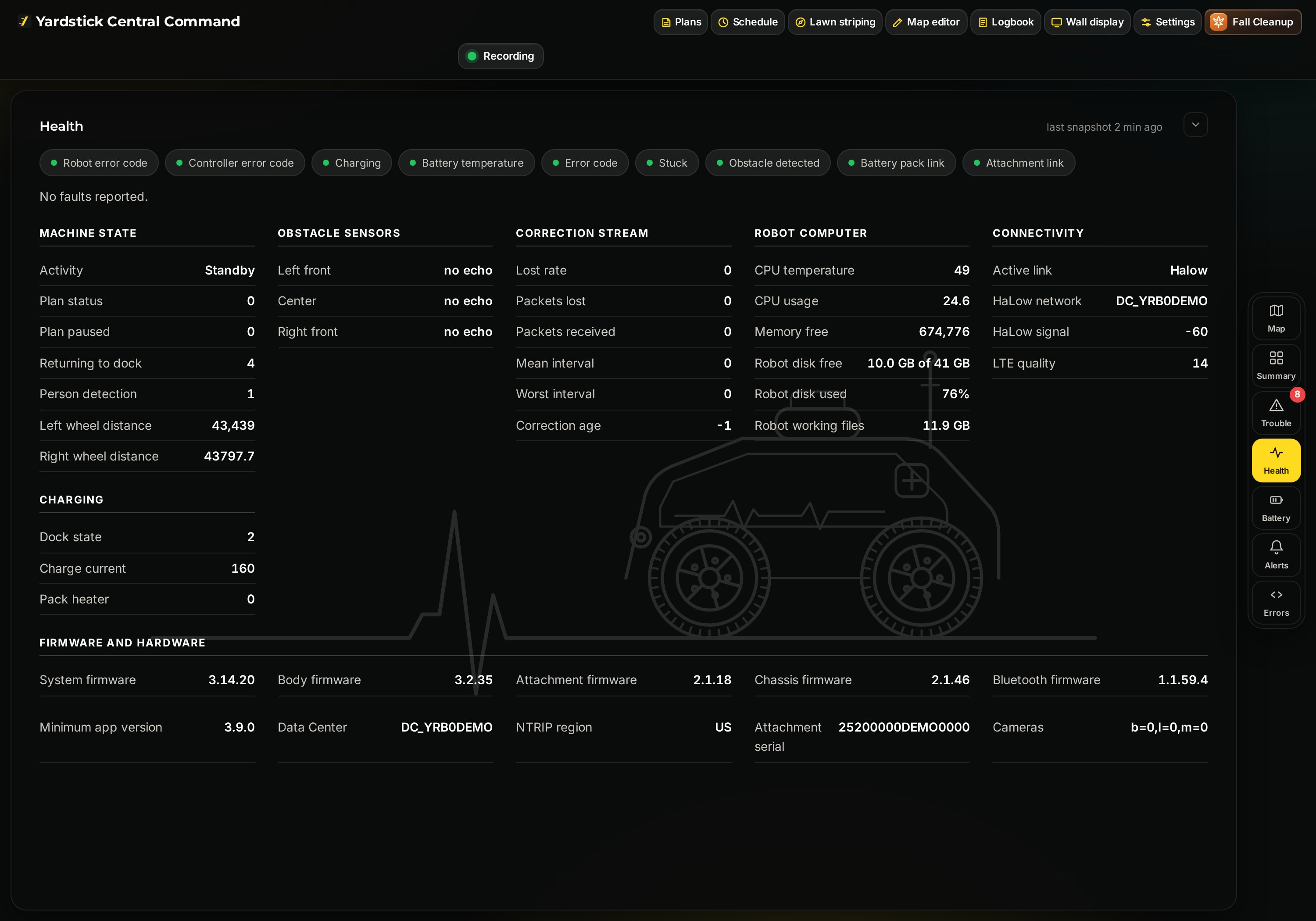Switch to the Lawn striping tab label

point(842,22)
